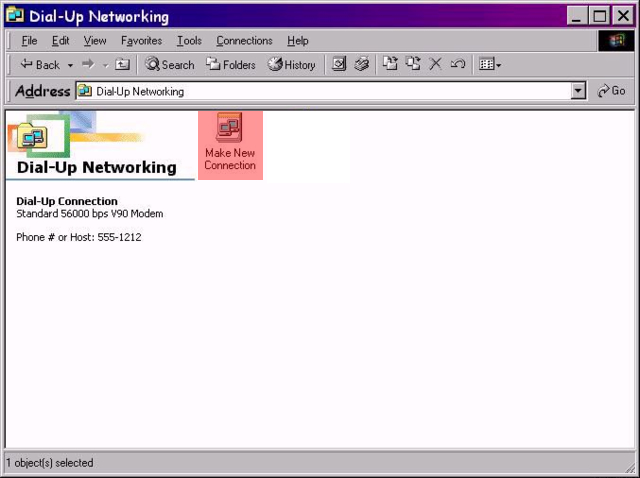
Task: Open the Views dropdown in toolbar
Action: pyautogui.click(x=490, y=65)
